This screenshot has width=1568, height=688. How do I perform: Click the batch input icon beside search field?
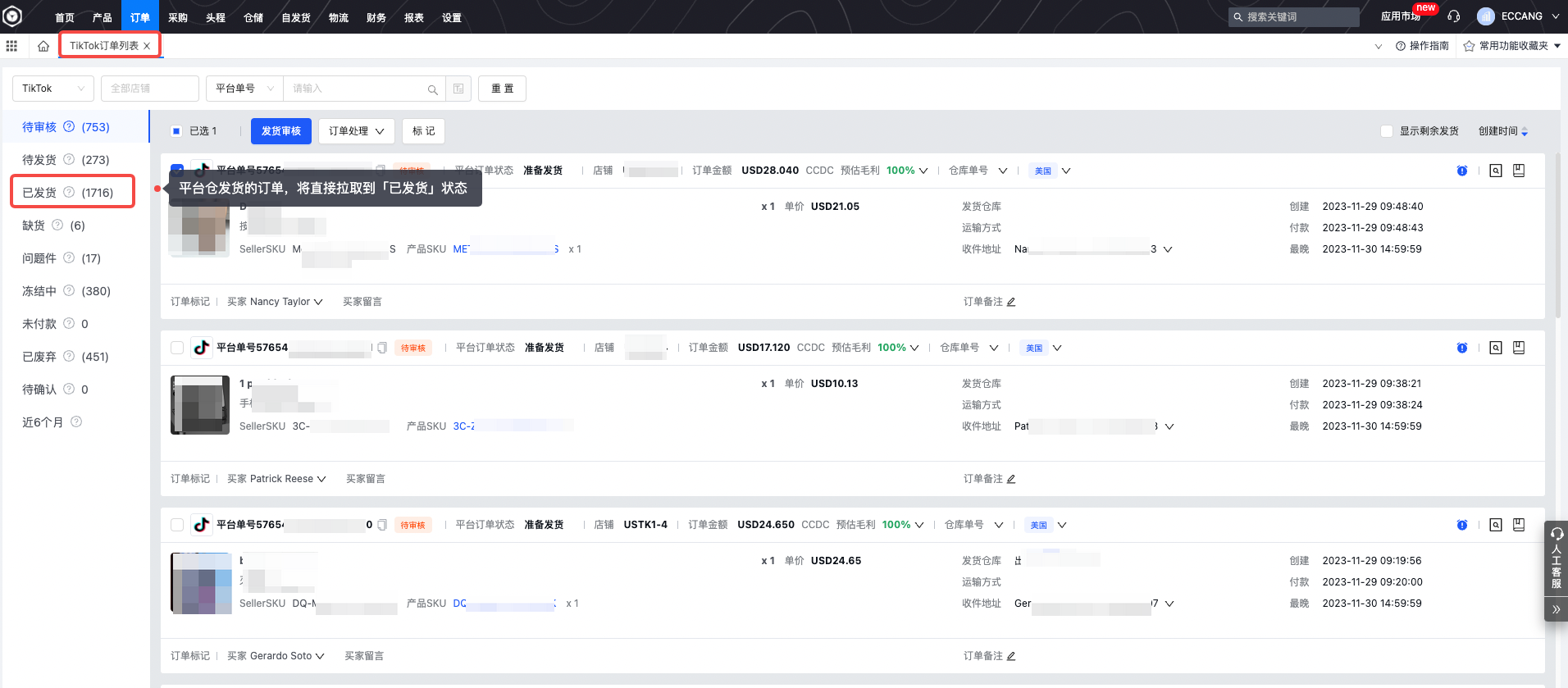click(458, 89)
